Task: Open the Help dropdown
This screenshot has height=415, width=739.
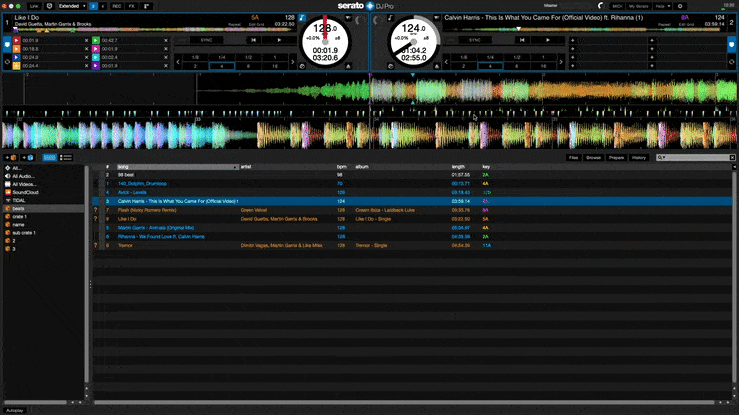Action: tap(663, 6)
